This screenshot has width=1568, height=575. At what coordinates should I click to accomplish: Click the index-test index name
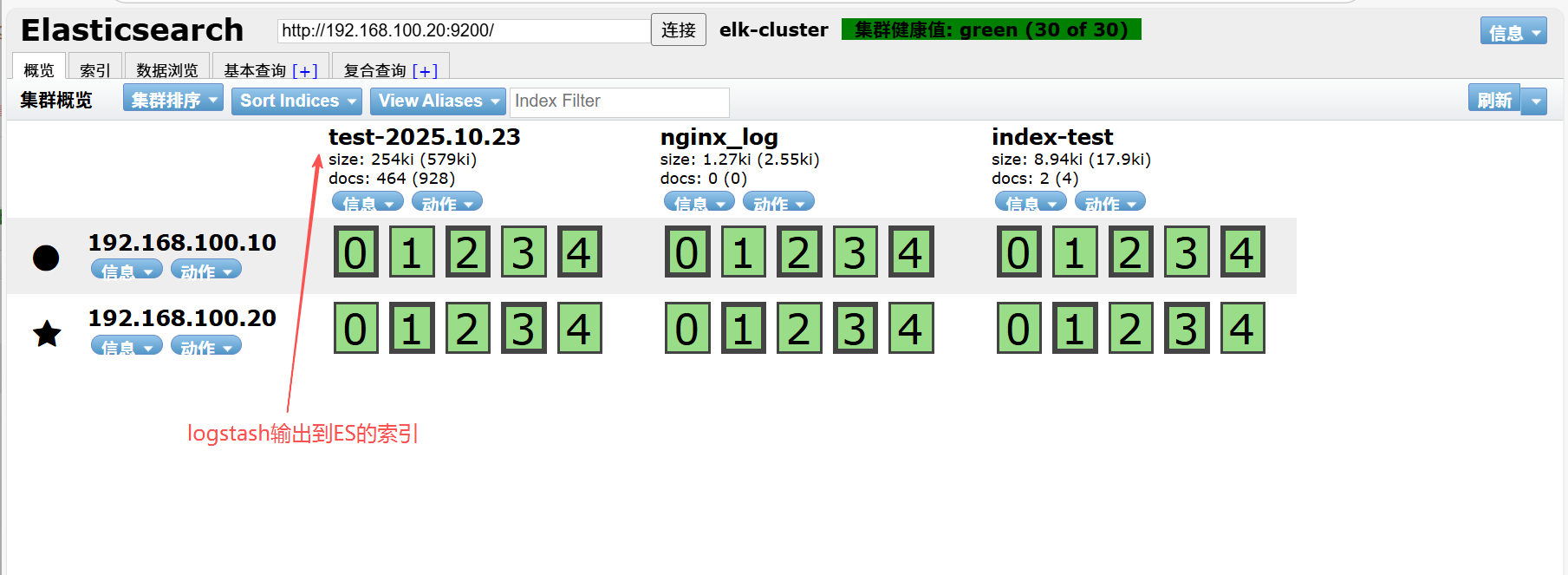pos(1052,136)
